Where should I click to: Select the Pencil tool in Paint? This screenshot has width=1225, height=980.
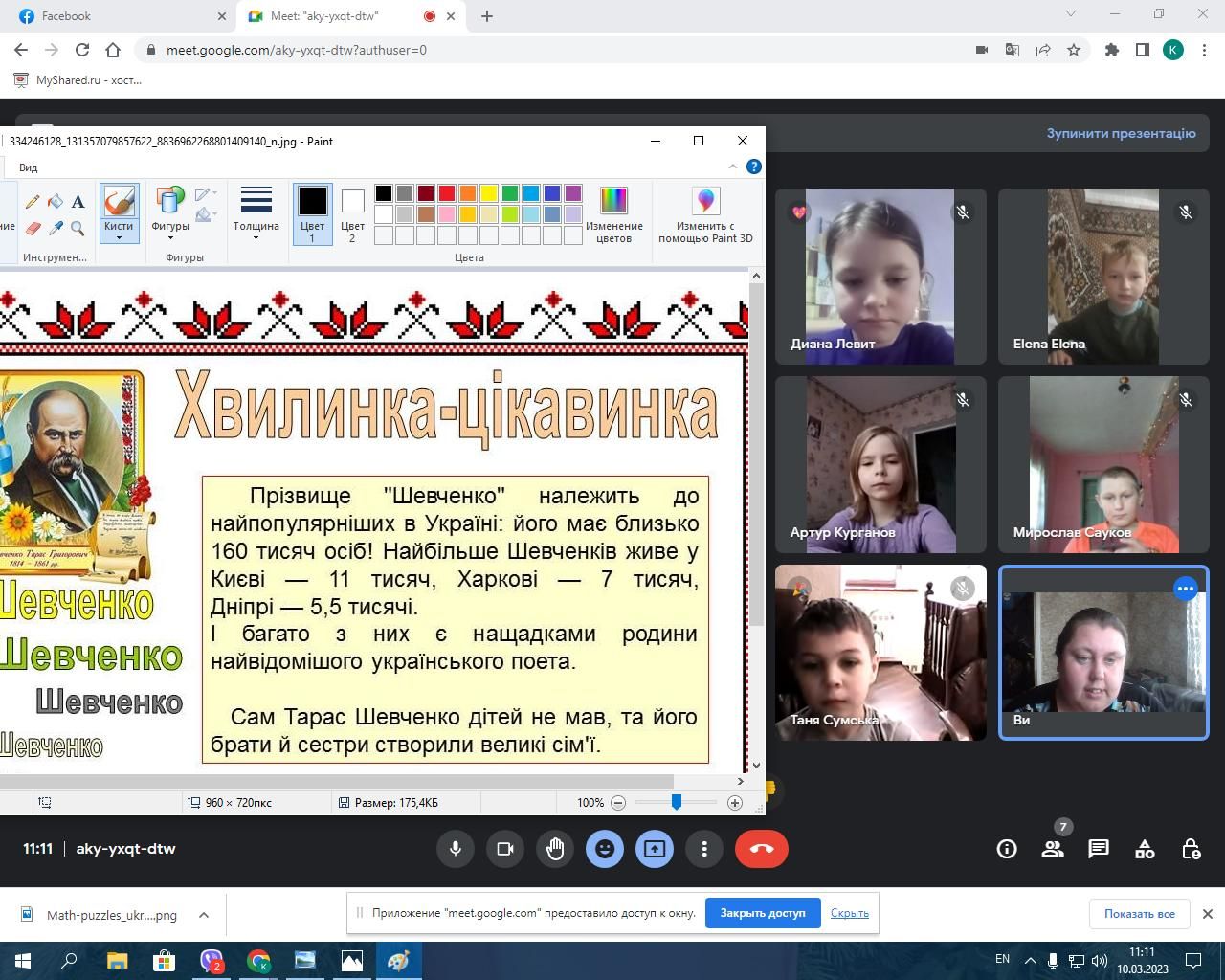click(33, 202)
